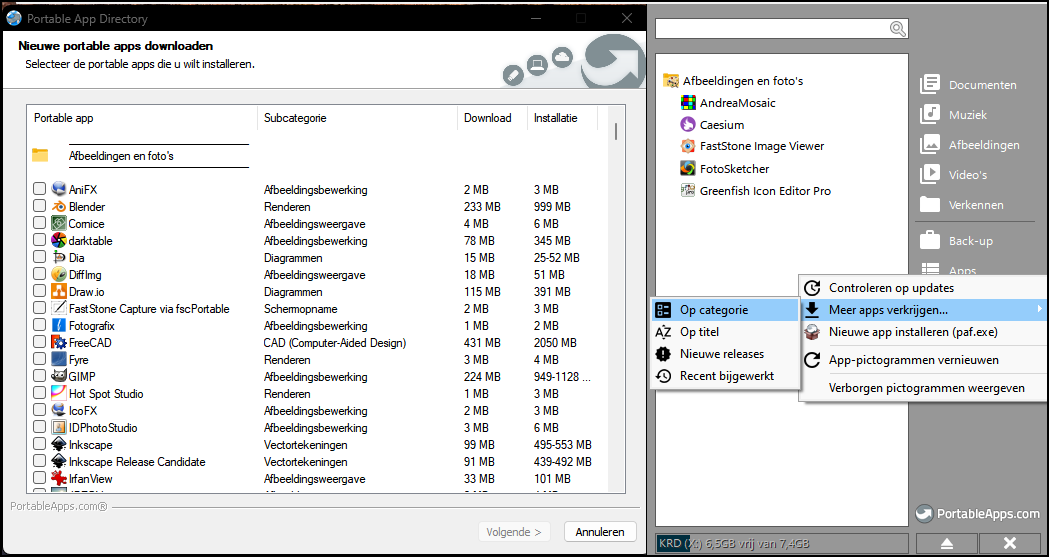Click the search magnifier icon

point(897,29)
